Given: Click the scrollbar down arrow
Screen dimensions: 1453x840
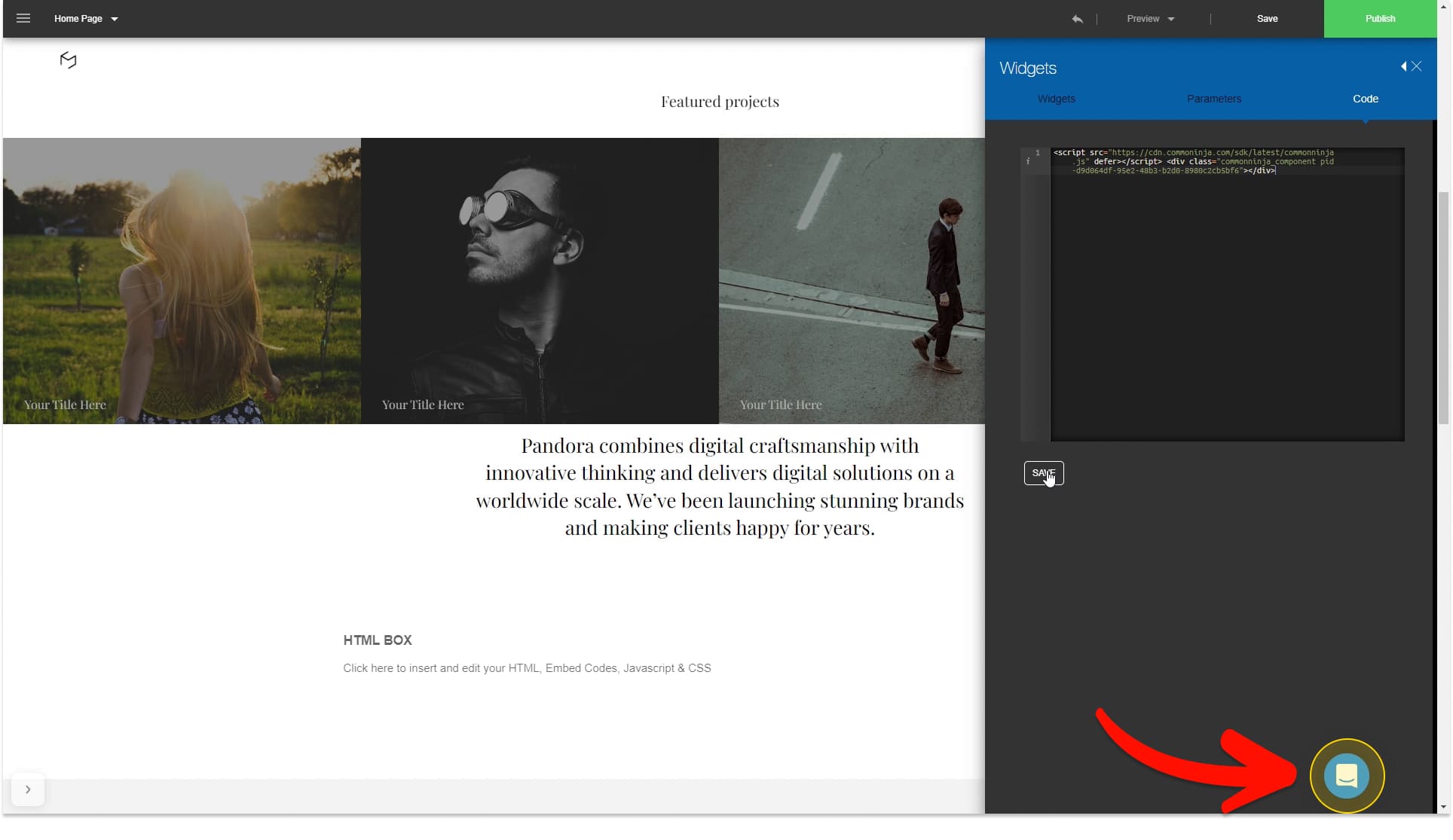Looking at the screenshot, I should (1443, 807).
